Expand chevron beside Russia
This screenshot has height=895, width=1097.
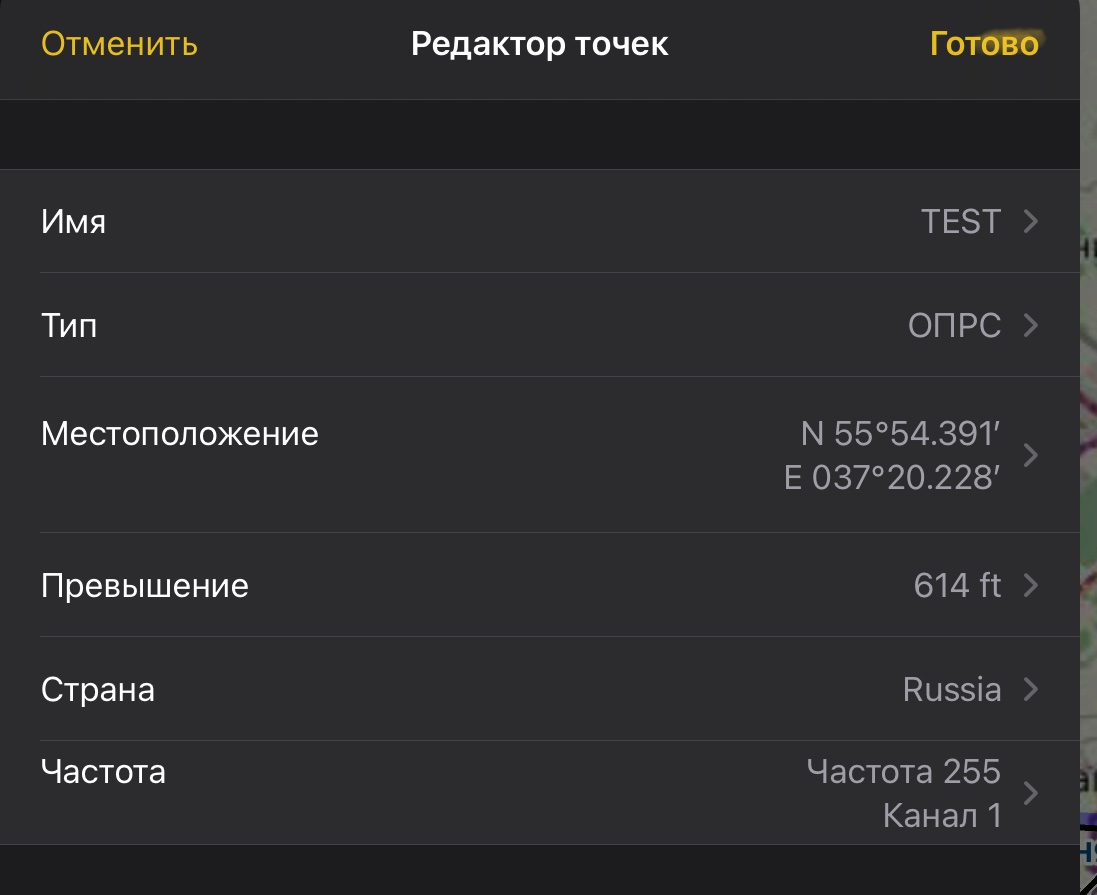(1032, 689)
